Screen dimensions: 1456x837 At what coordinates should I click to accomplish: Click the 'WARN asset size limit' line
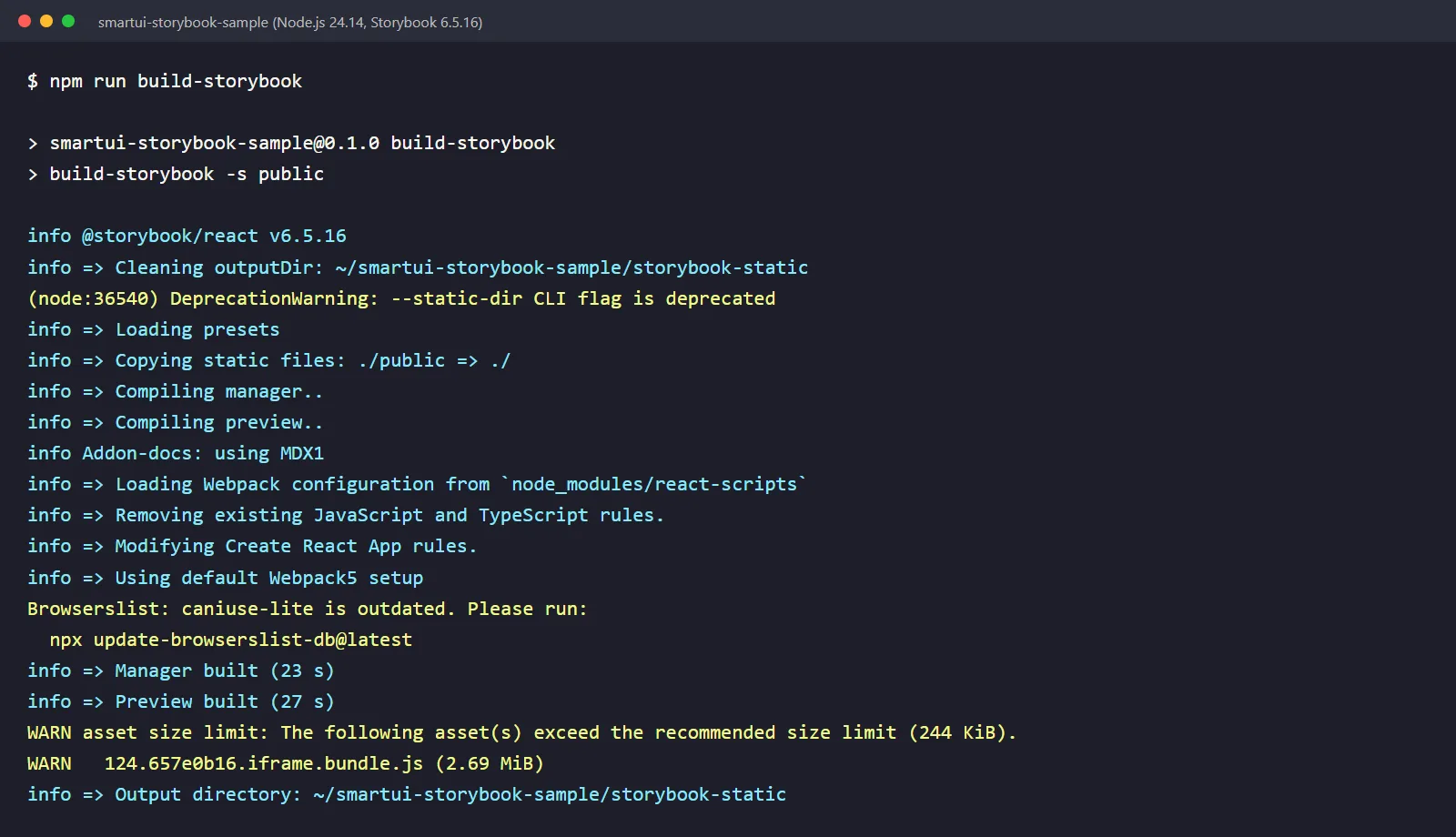click(521, 732)
